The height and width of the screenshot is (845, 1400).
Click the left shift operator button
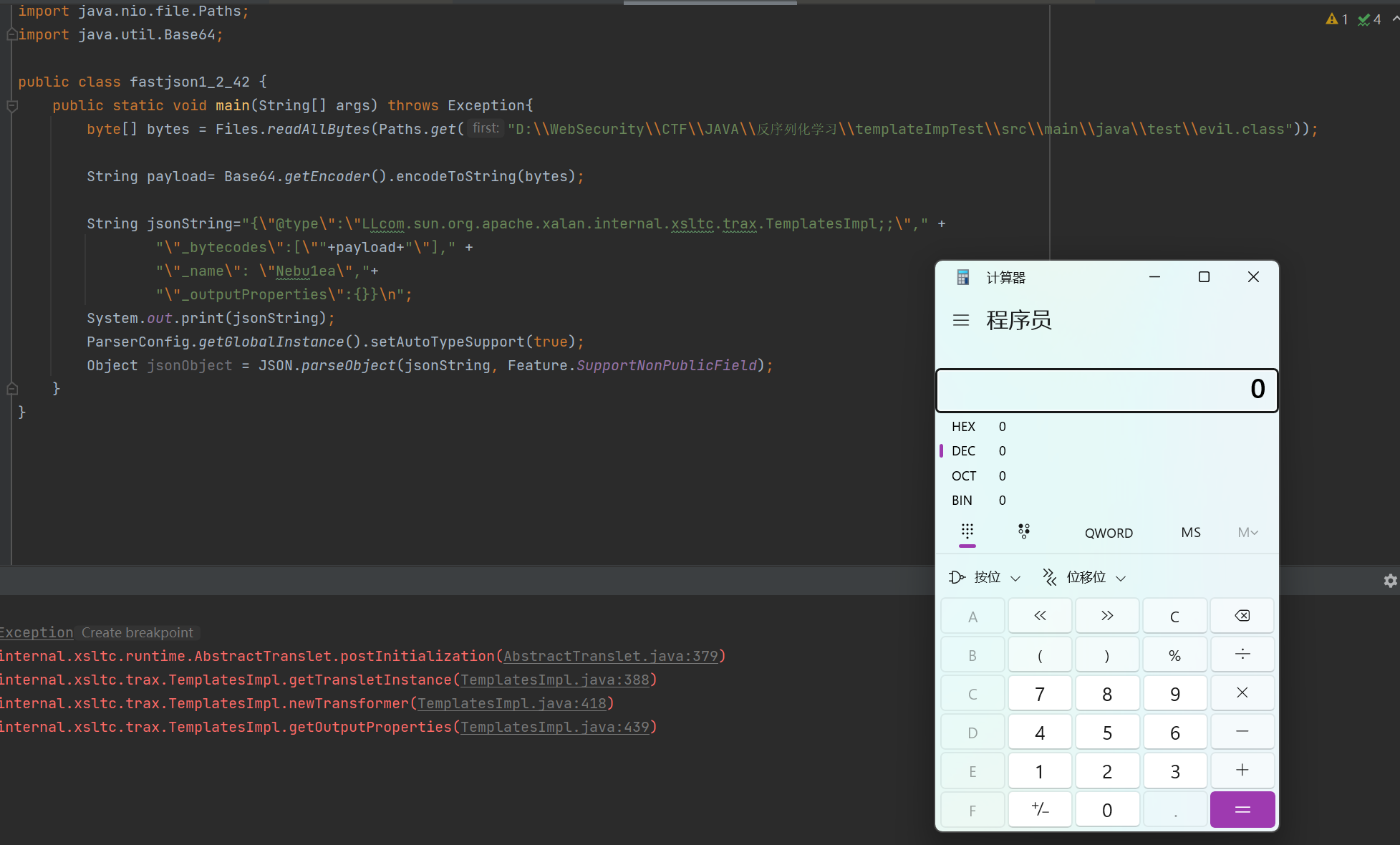[1040, 616]
